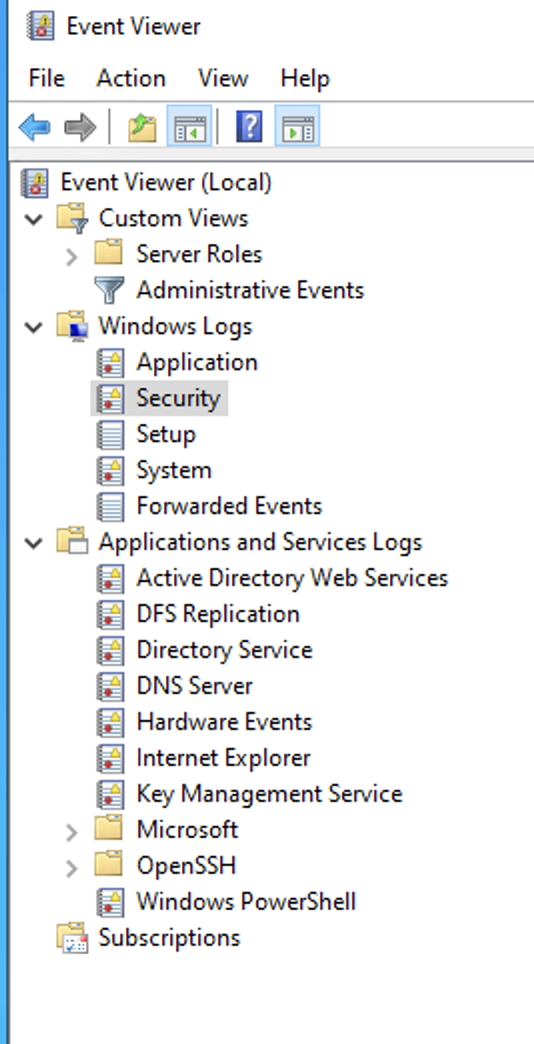The image size is (534, 1044).
Task: Click the Subscriptions folder icon
Action: coord(72,937)
